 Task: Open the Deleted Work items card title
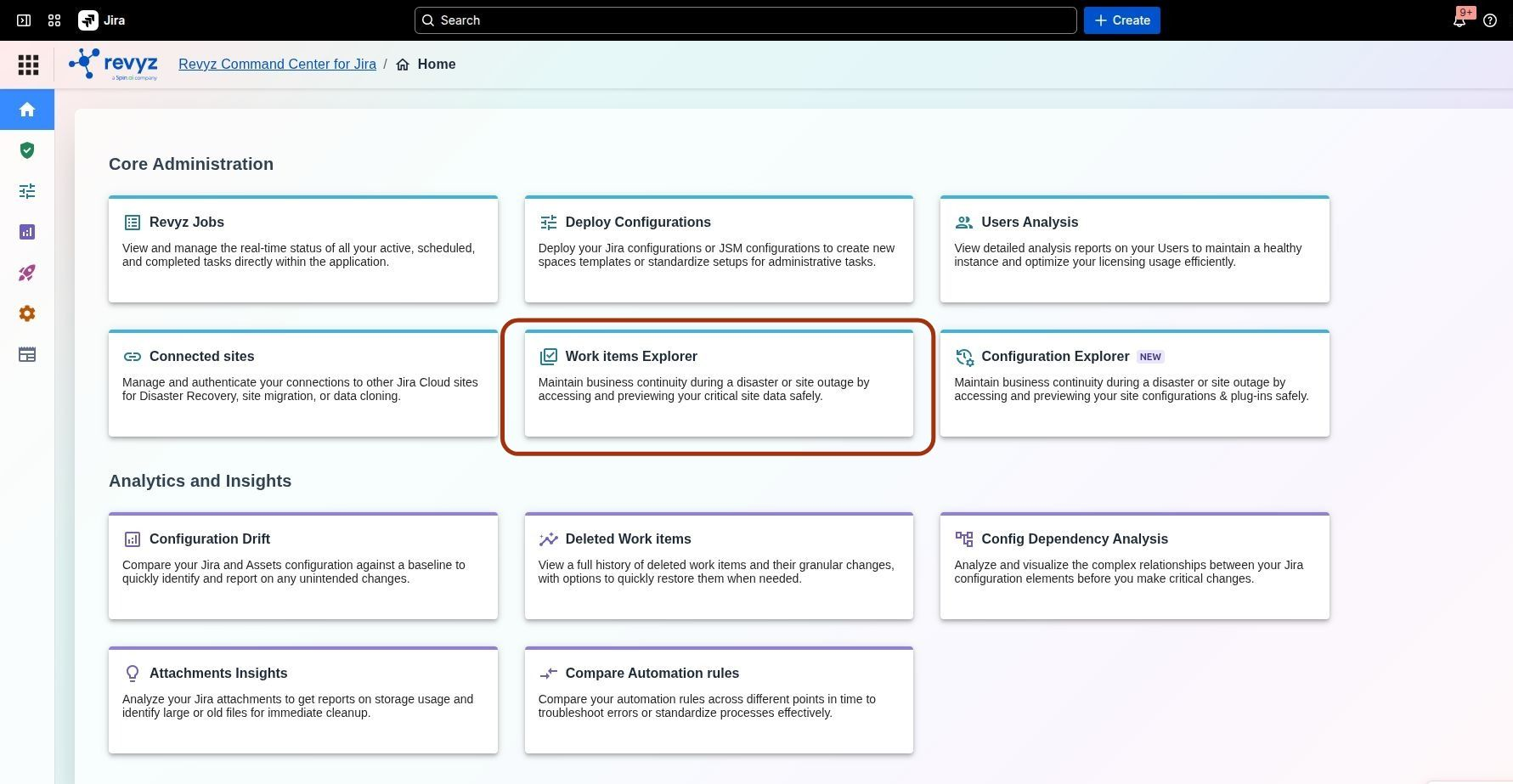coord(629,539)
